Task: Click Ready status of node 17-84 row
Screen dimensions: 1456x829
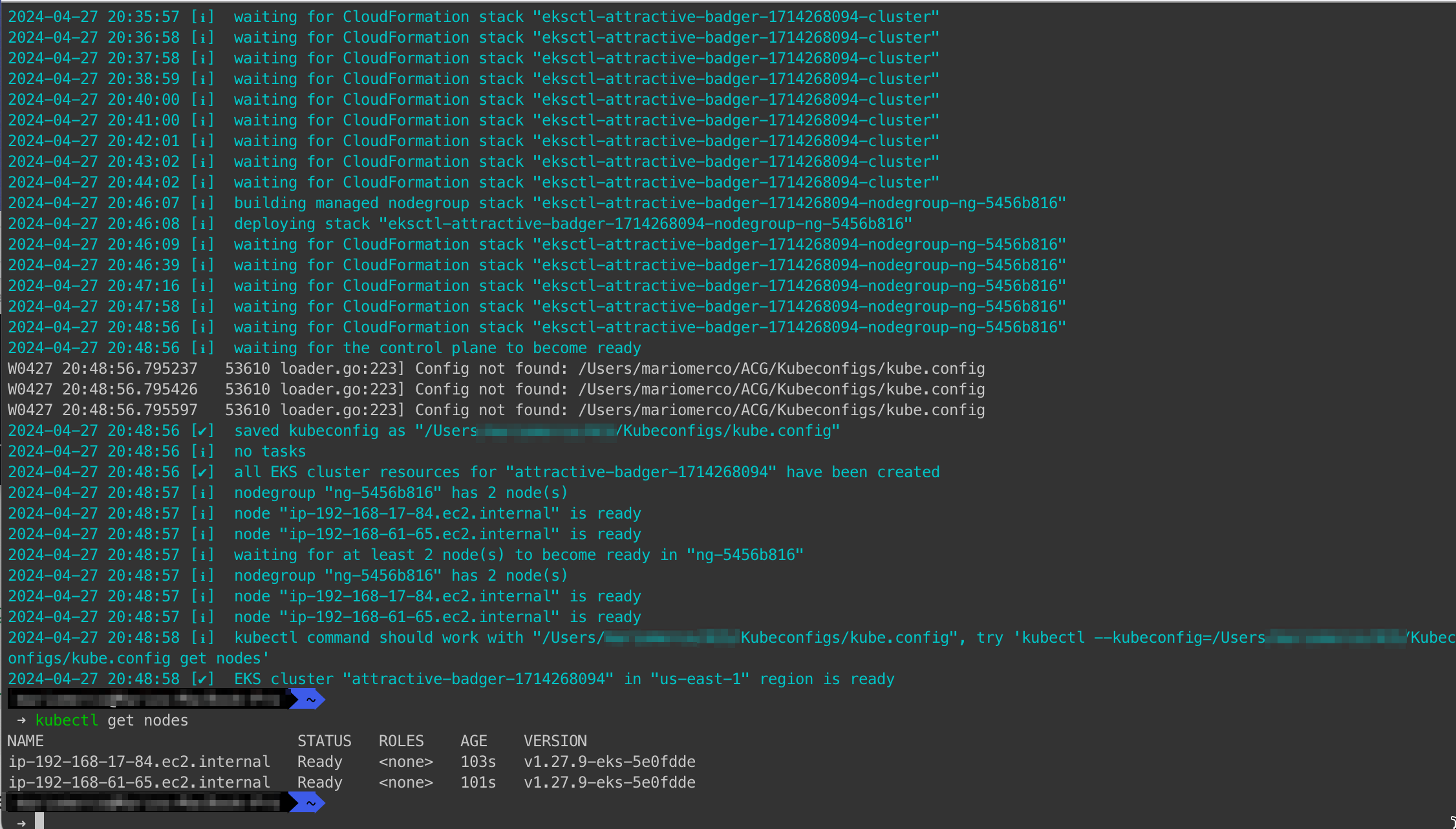Action: pos(320,762)
